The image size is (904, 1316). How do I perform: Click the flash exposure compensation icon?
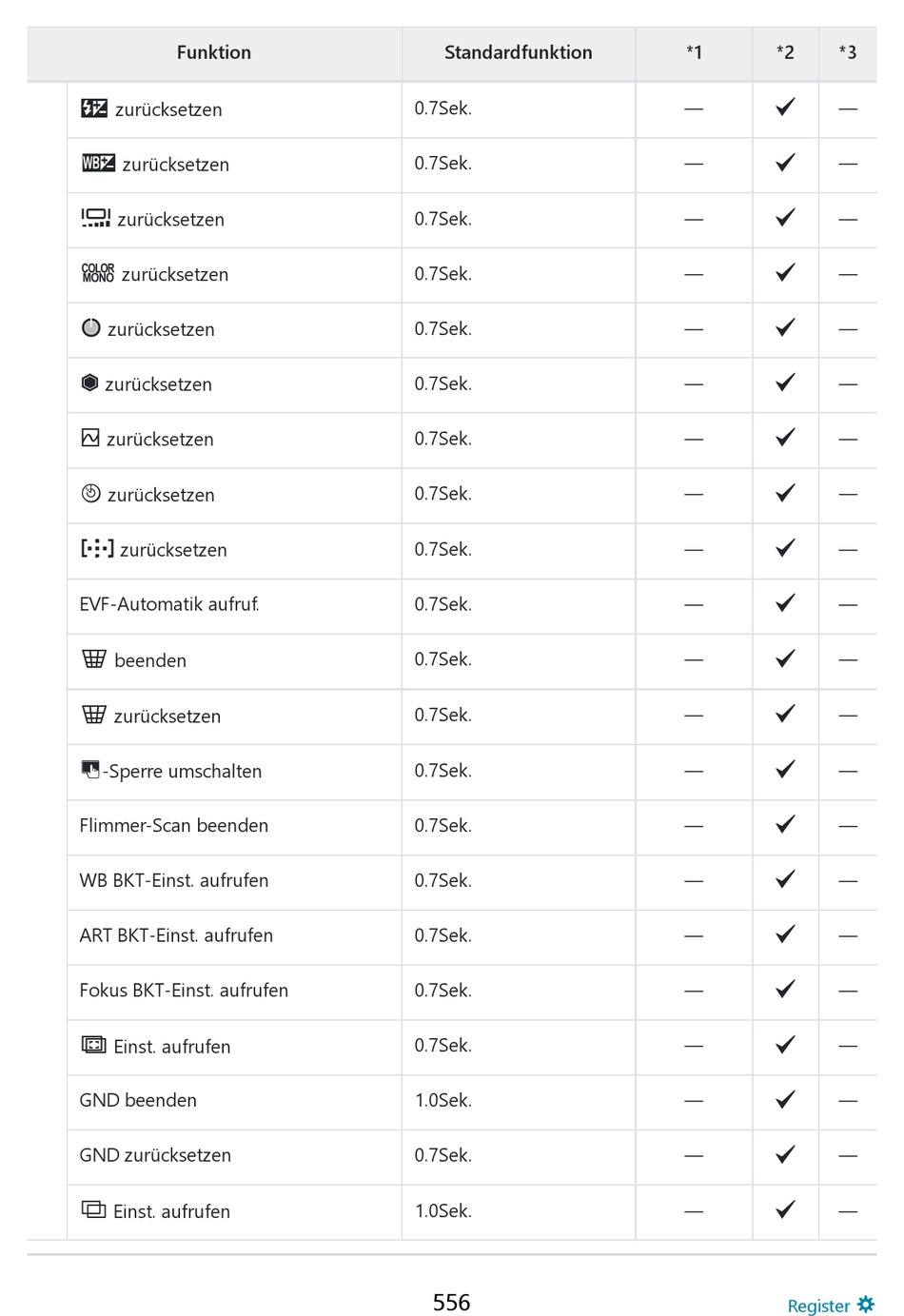tap(94, 108)
